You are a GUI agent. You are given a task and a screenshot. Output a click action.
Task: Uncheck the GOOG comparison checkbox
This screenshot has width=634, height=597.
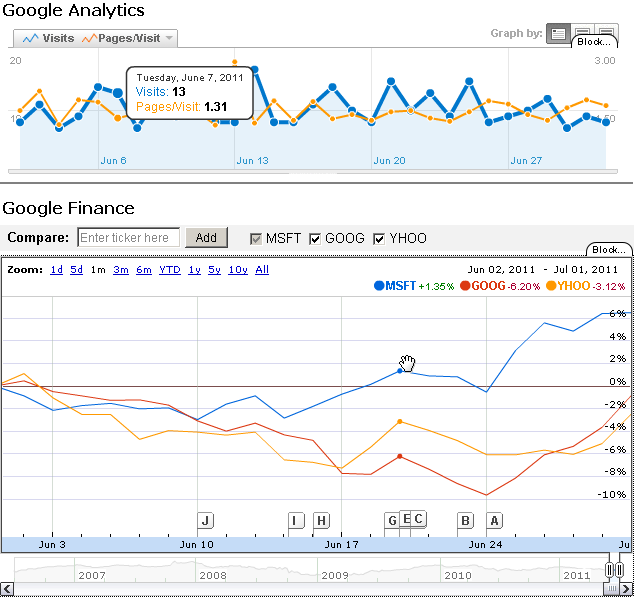pyautogui.click(x=315, y=238)
